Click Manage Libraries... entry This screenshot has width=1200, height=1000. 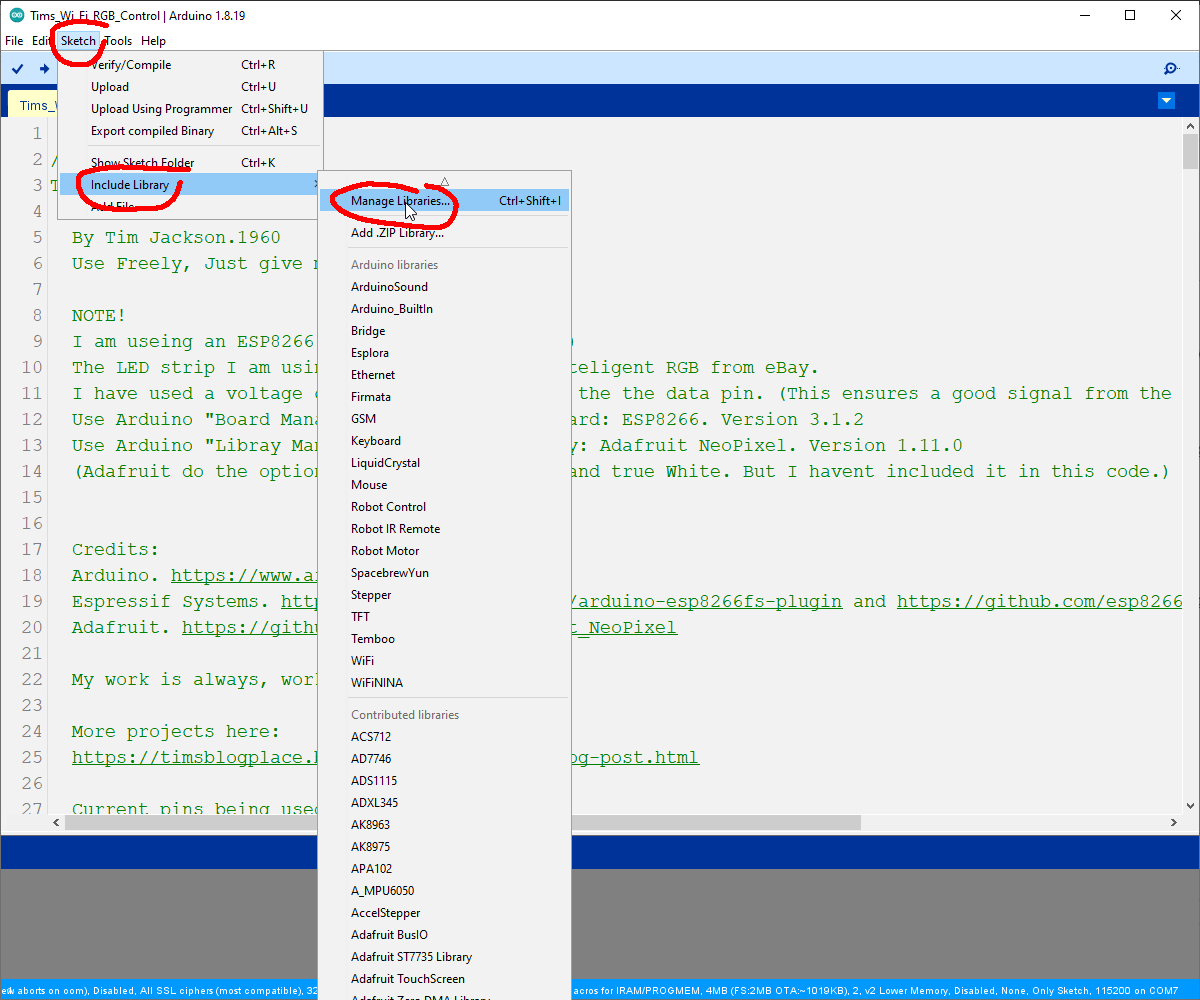click(444, 201)
